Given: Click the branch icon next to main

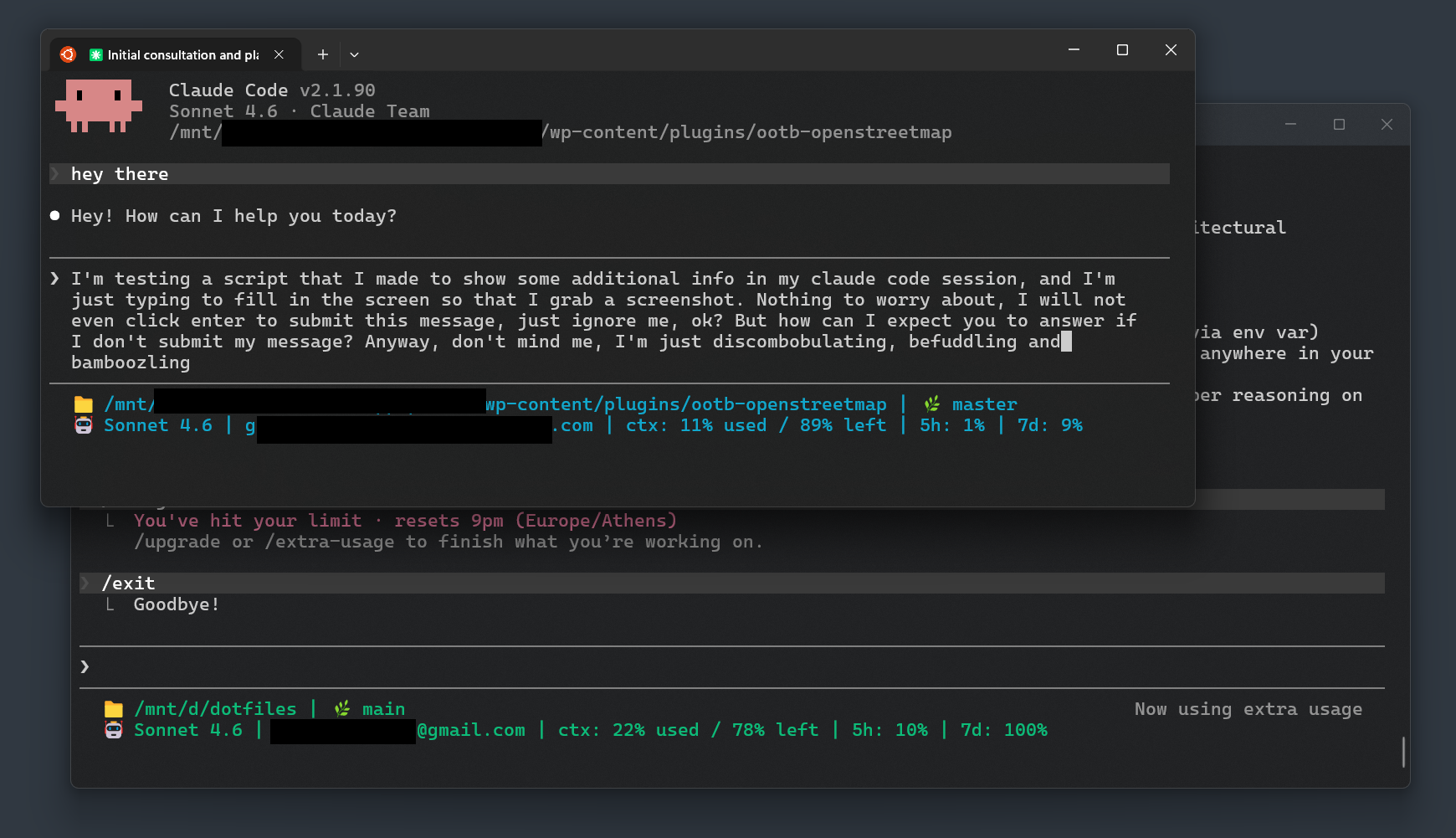Looking at the screenshot, I should 341,709.
